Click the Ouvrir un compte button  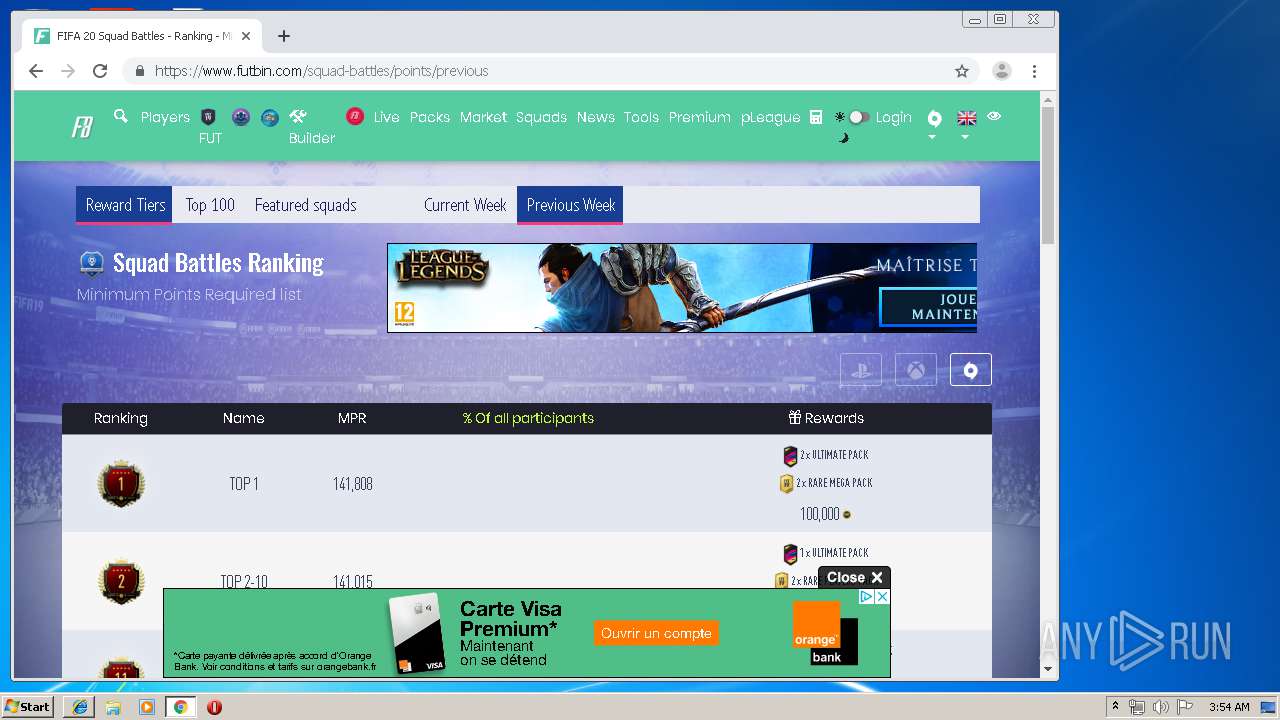coord(657,633)
